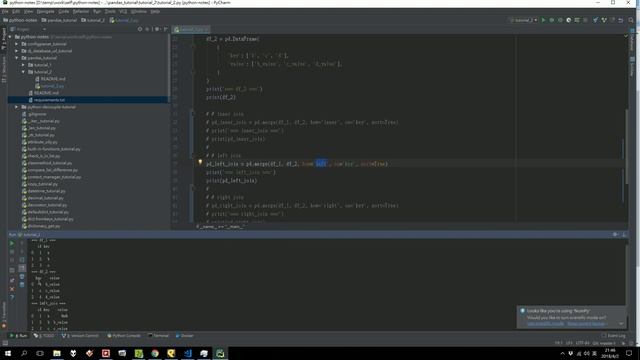The width and height of the screenshot is (640, 360).
Task: Click the undo/revert arrow in top toolbar
Action: [621, 20]
